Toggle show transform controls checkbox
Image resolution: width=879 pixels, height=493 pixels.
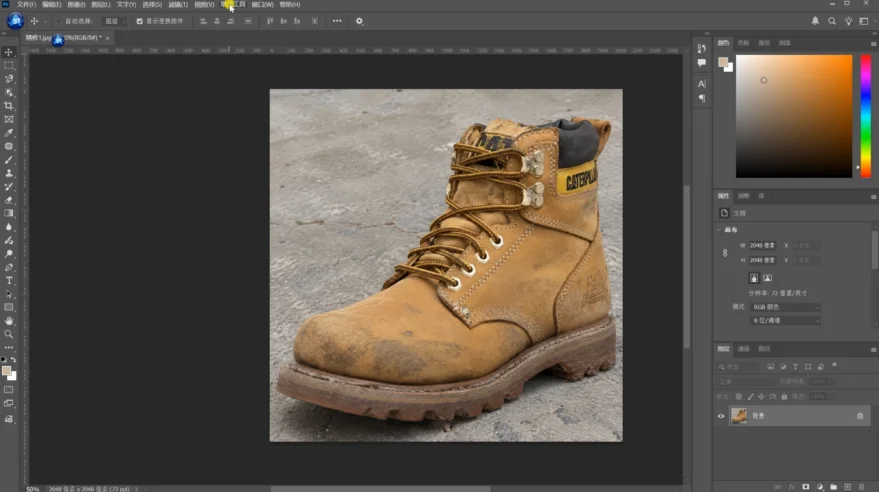[x=140, y=21]
